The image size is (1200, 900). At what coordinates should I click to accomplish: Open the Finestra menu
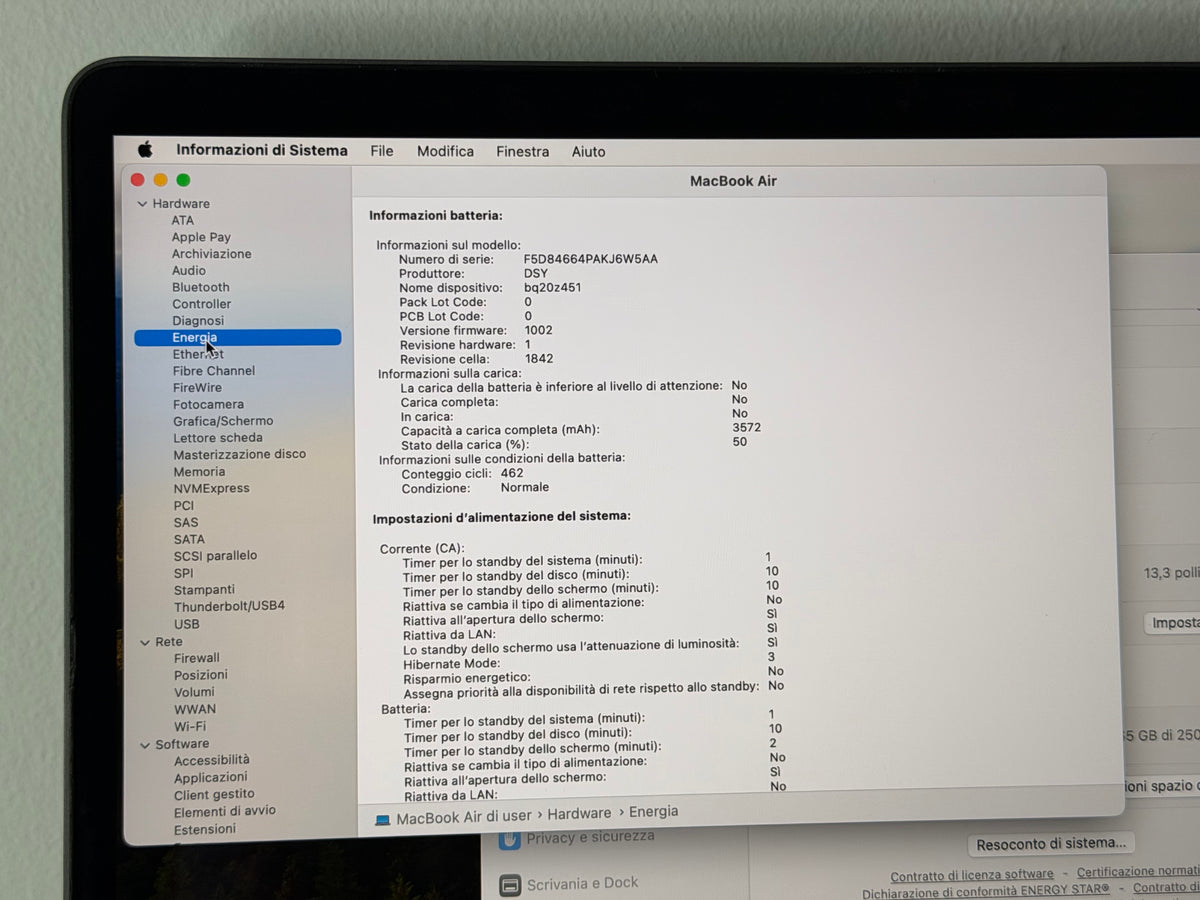tap(522, 151)
